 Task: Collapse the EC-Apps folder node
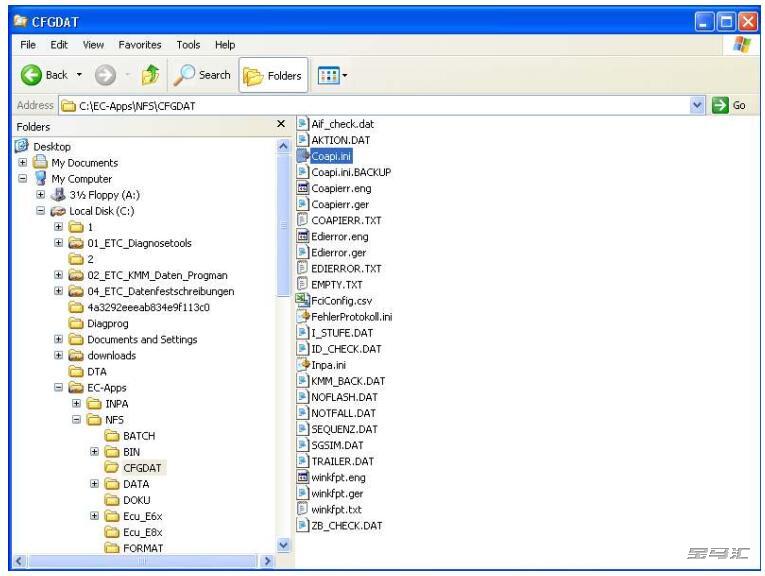[59, 388]
